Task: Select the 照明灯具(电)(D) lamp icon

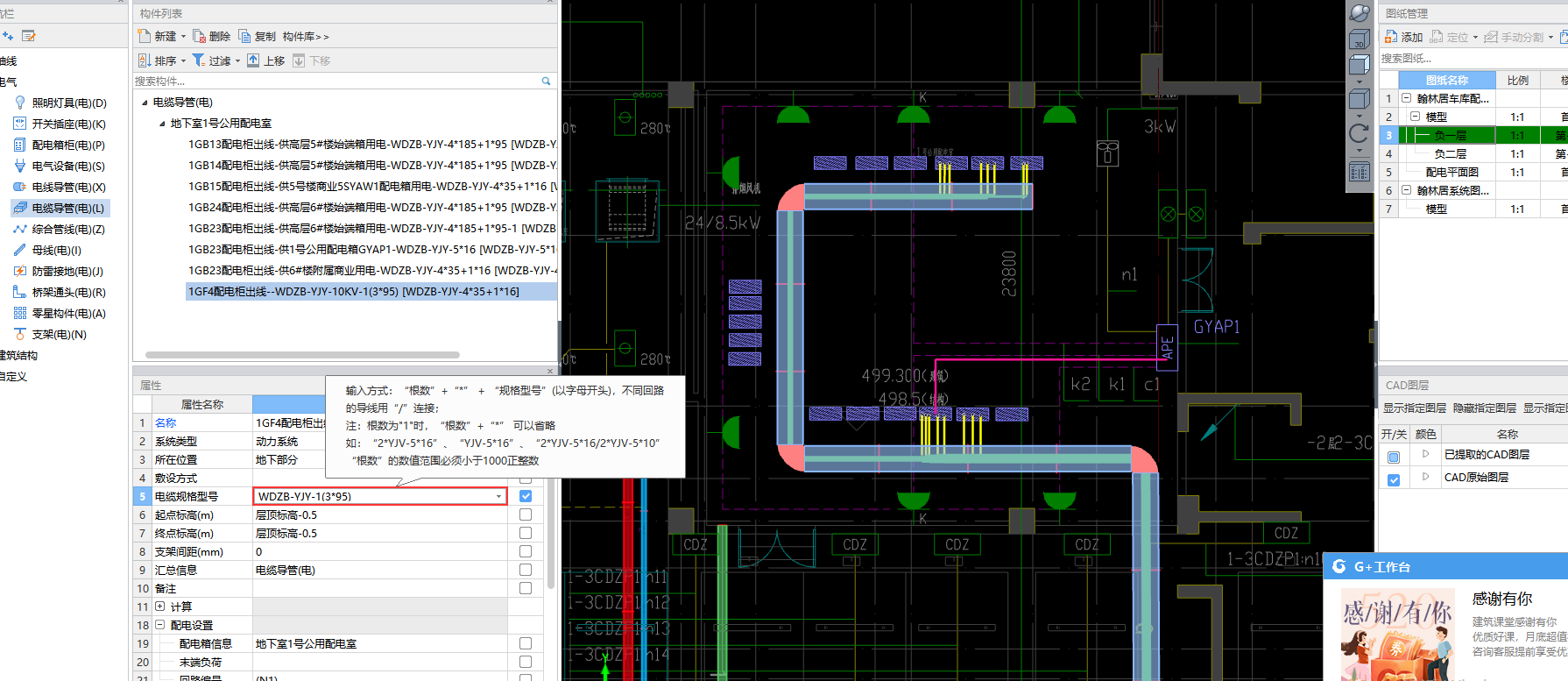Action: click(x=19, y=103)
